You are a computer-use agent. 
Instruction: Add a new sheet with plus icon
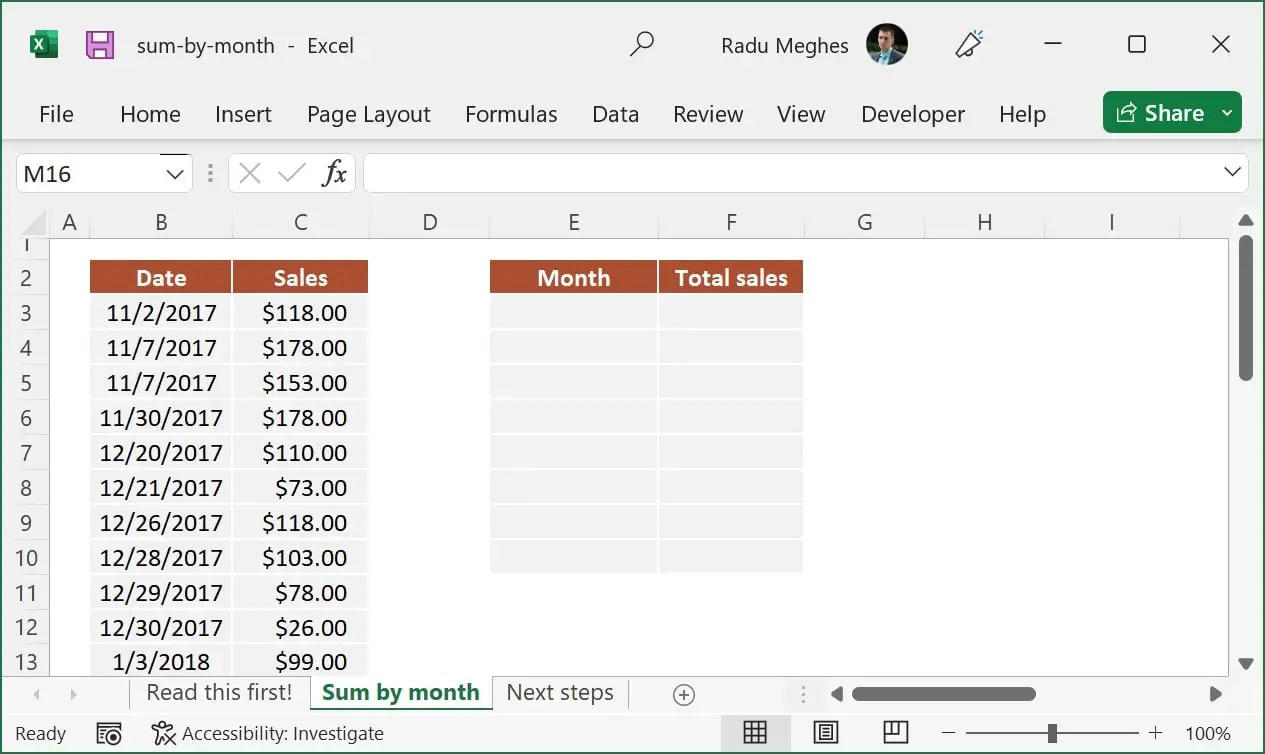(x=684, y=694)
